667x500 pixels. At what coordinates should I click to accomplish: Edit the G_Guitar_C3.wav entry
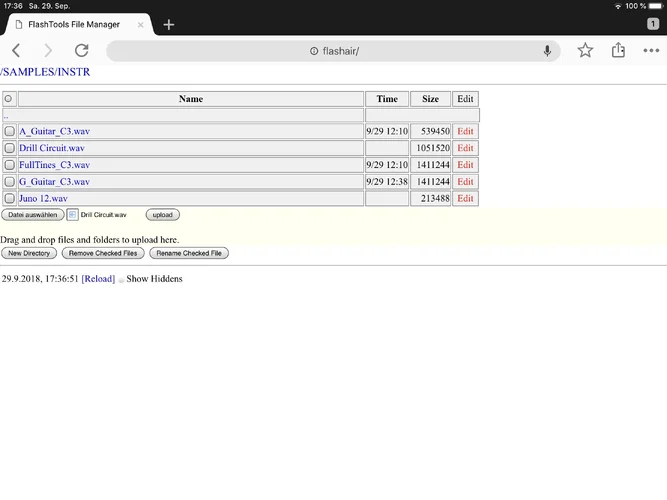[465, 182]
